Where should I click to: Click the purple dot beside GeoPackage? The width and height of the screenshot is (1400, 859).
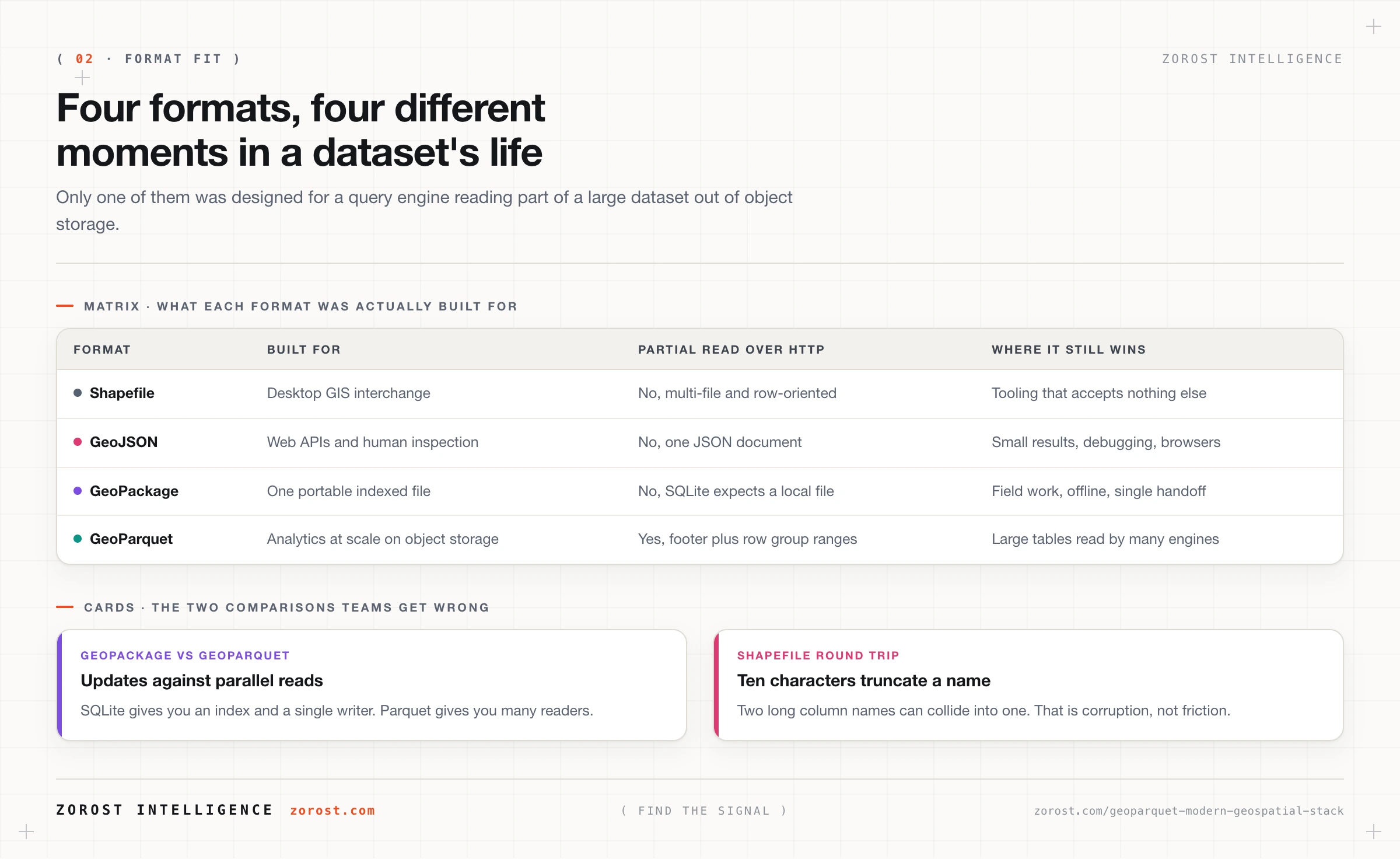[78, 491]
